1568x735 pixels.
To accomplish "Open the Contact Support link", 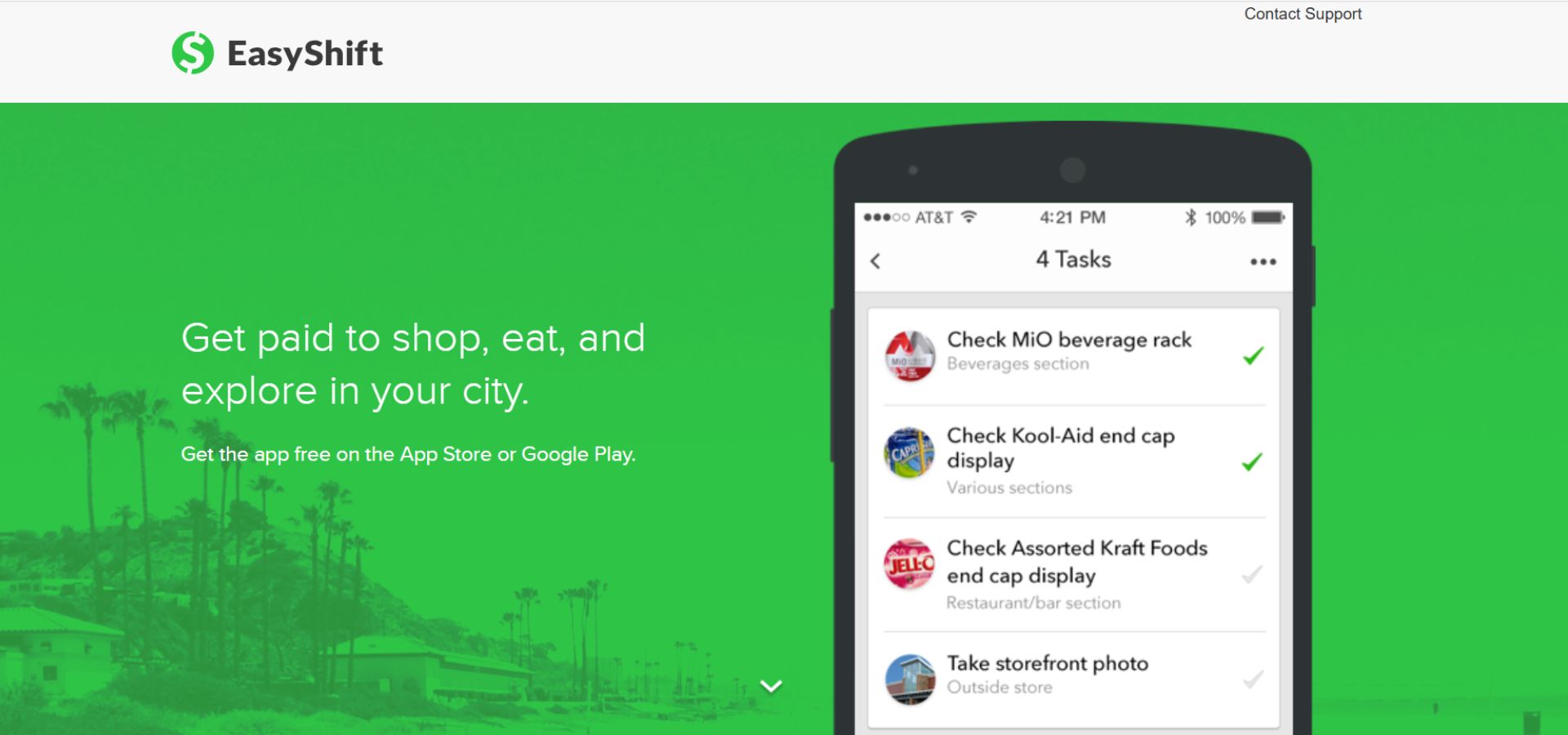I will (1303, 14).
